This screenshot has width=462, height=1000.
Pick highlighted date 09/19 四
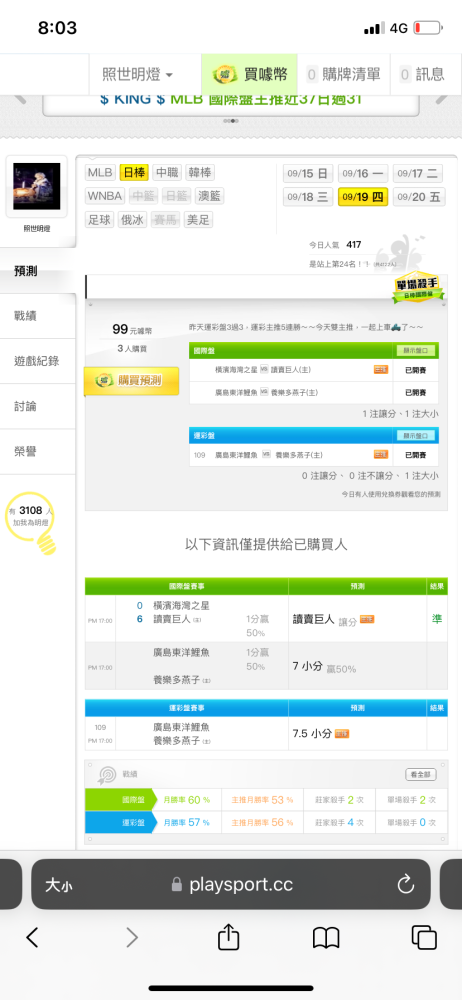coord(362,196)
